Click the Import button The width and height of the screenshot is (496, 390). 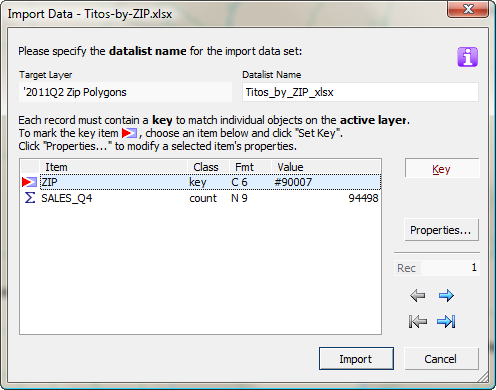(356, 359)
